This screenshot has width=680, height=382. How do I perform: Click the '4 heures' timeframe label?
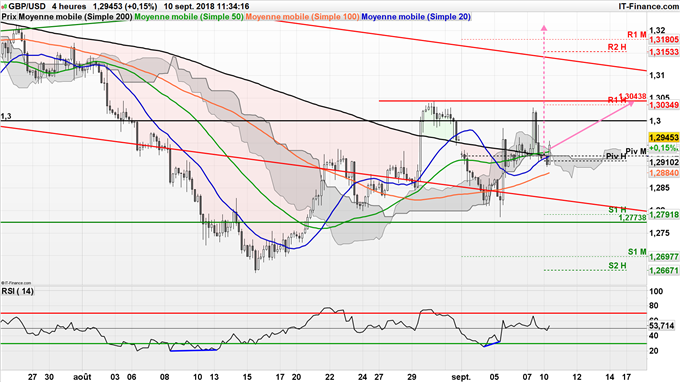[69, 6]
